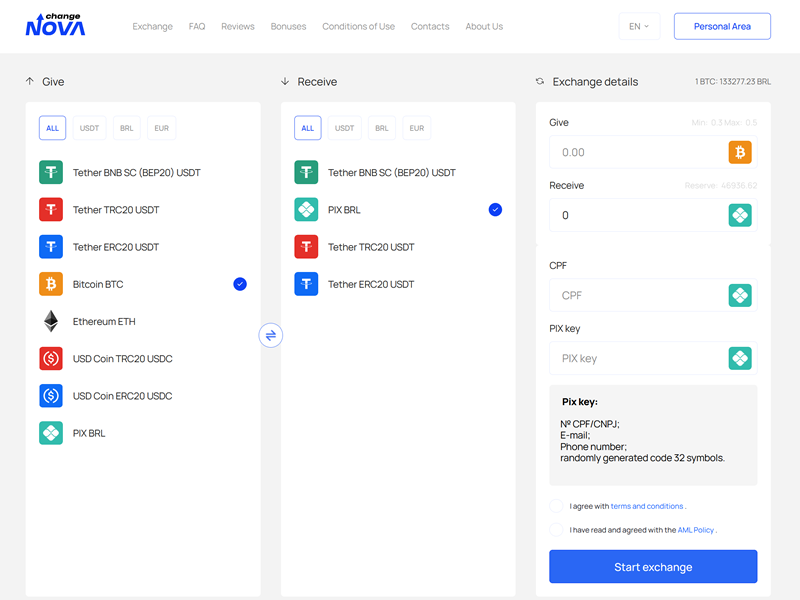Viewport: 800px width, 600px height.
Task: Click the Receive amount input field
Action: pos(653,215)
